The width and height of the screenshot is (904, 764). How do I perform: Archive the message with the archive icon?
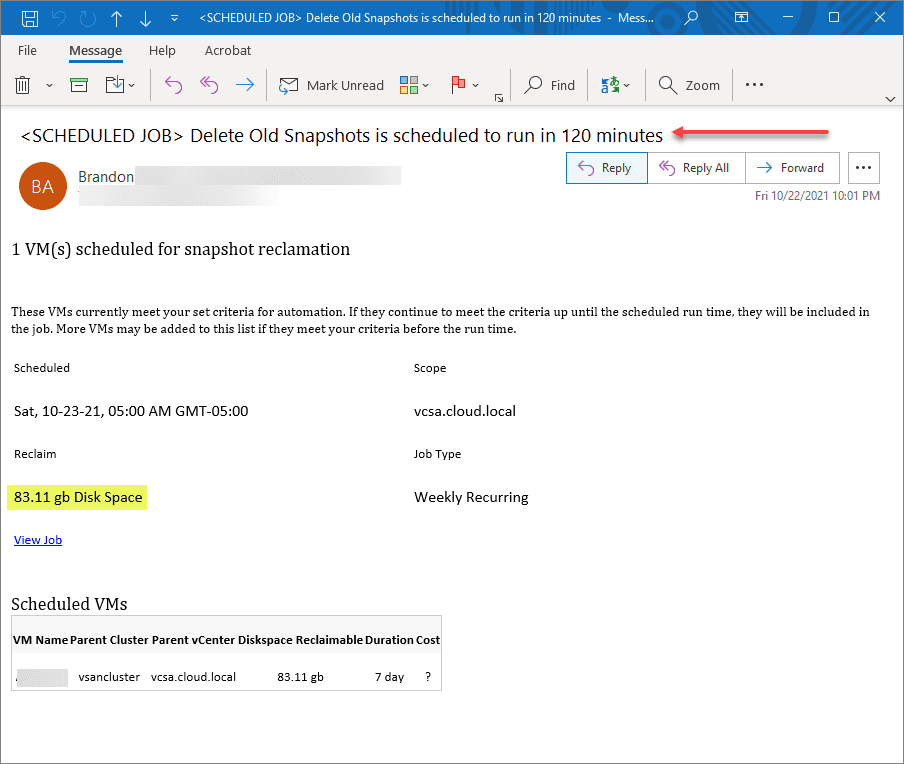point(79,85)
